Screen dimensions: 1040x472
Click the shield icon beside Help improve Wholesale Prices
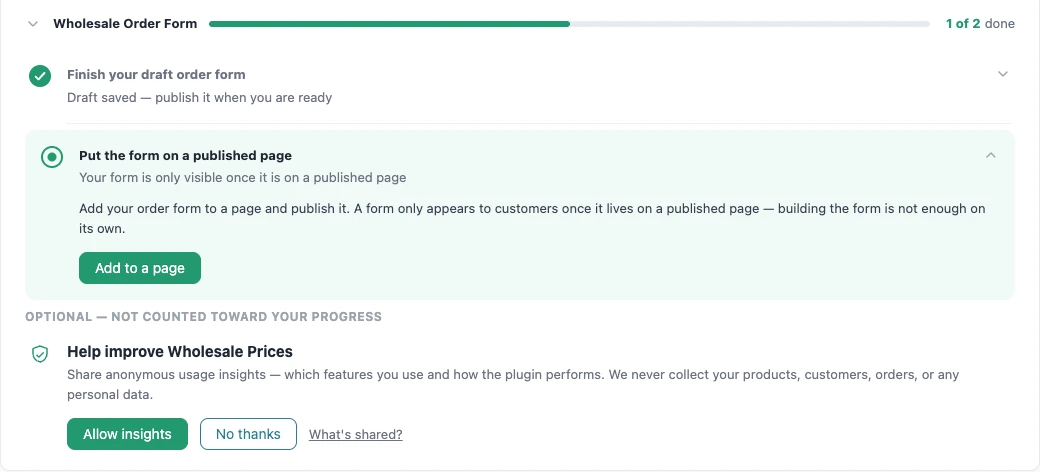pos(40,353)
